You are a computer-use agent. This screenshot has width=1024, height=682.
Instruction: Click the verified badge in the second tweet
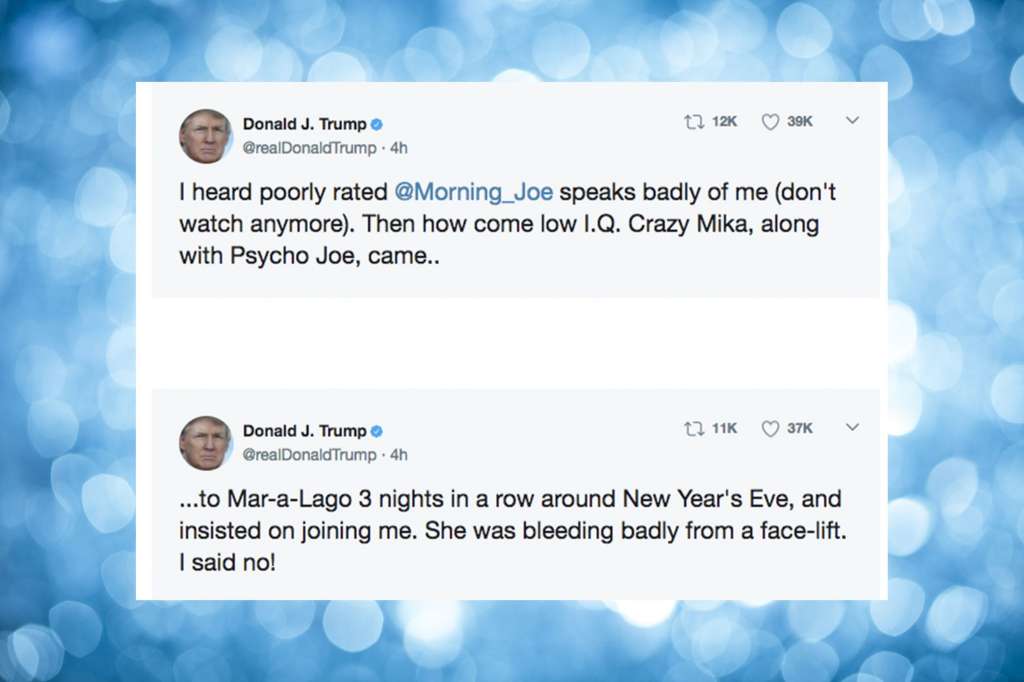click(377, 431)
